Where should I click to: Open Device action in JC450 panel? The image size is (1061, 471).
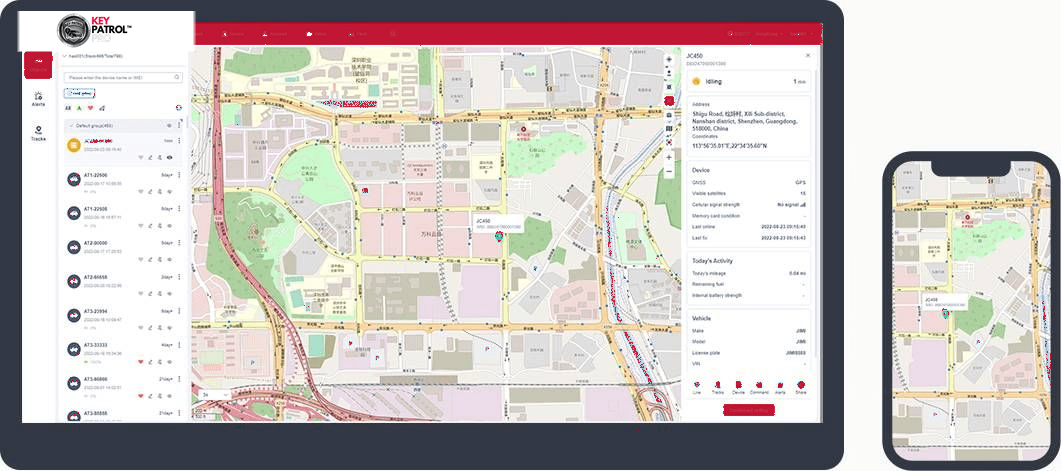tap(738, 386)
